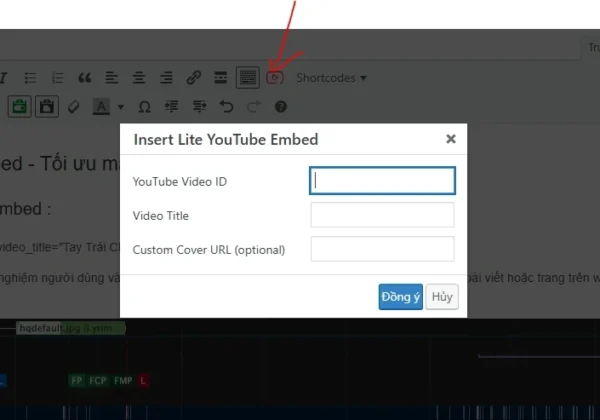Toggle the toolbar kitchen sink

pyautogui.click(x=248, y=78)
